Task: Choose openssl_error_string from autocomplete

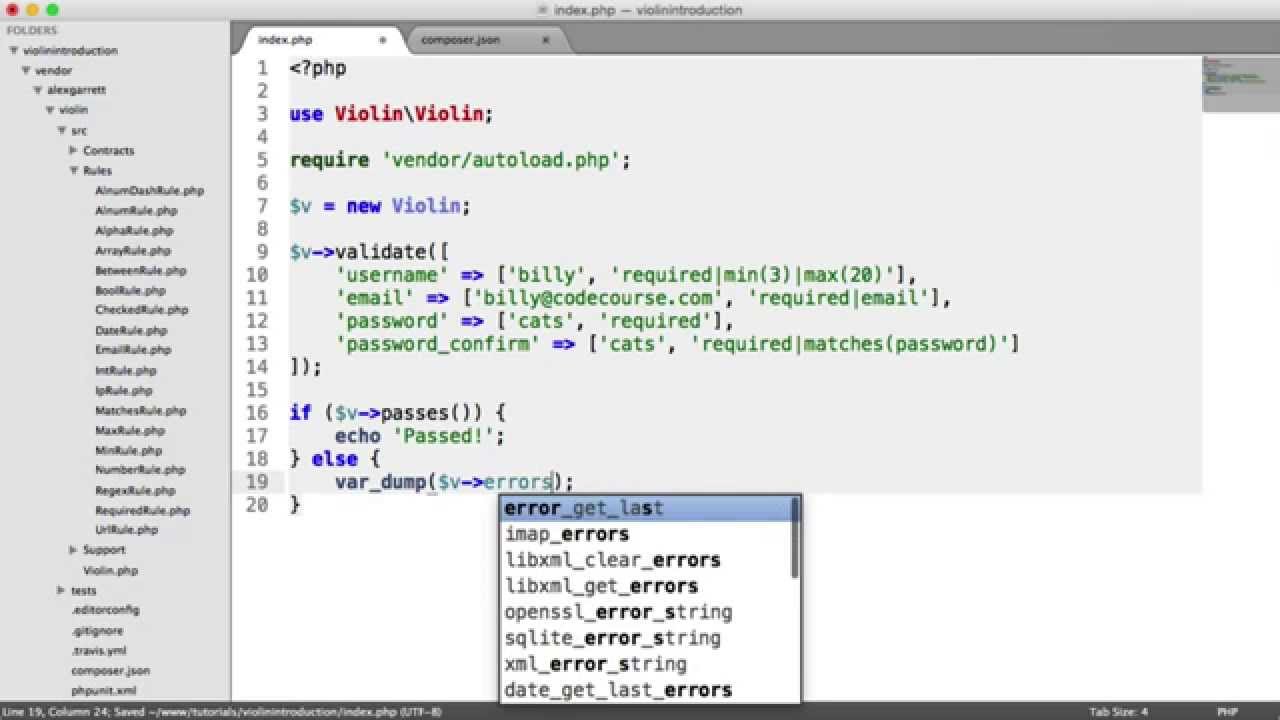Action: 647,612
